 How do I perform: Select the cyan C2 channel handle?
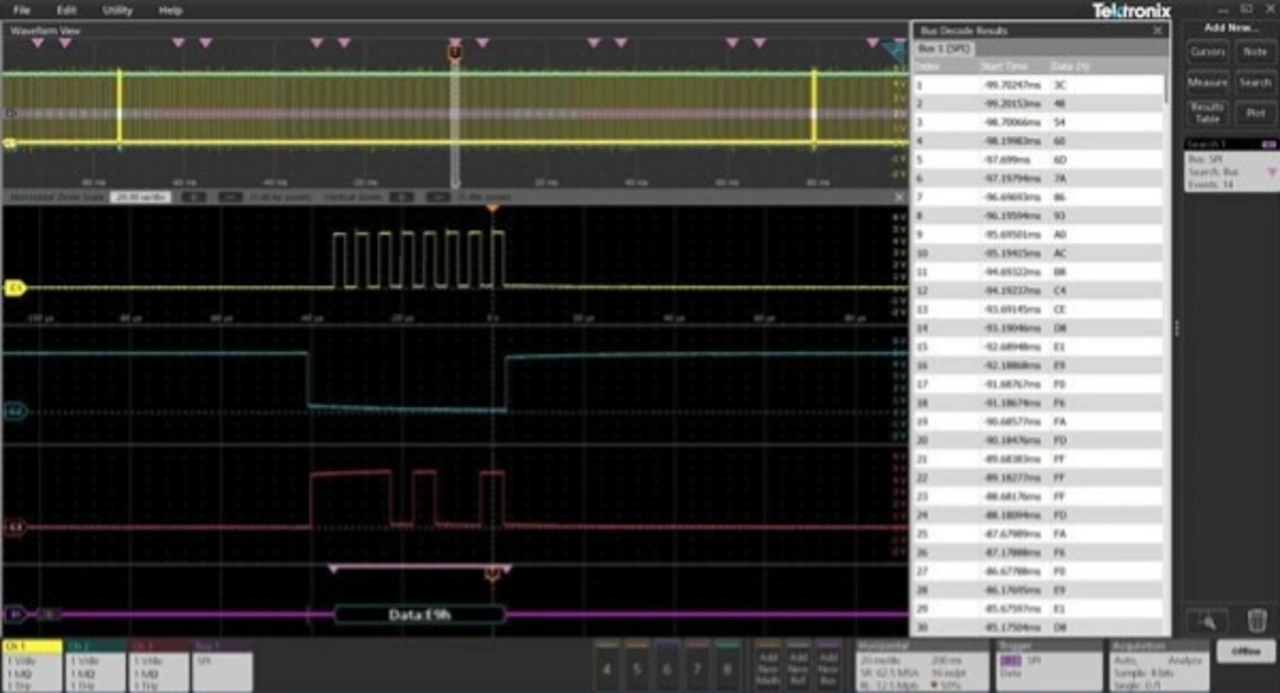pyautogui.click(x=15, y=410)
